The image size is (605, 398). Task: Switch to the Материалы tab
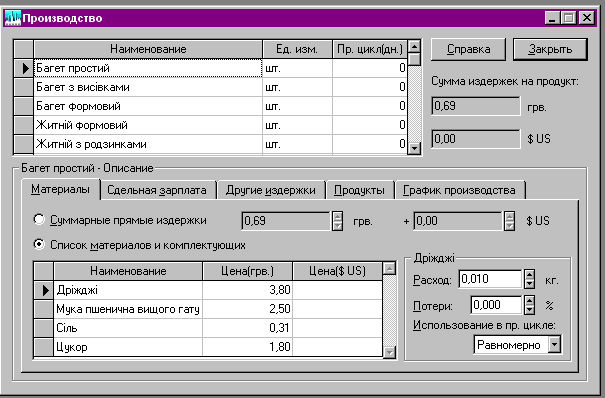pos(61,189)
